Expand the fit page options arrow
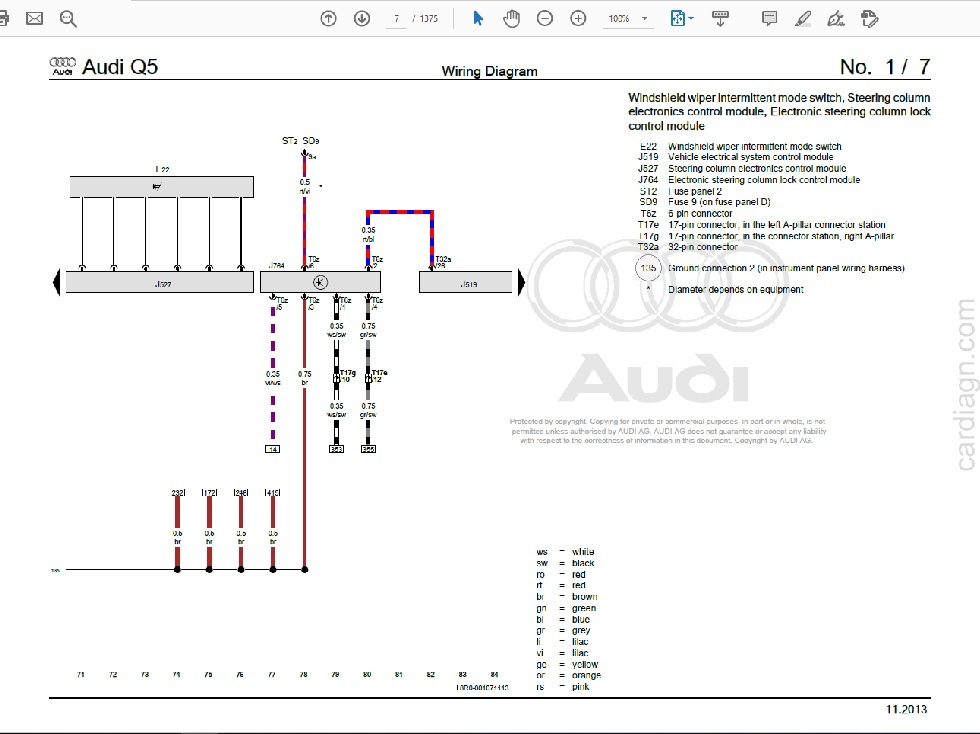The image size is (980, 734). [x=691, y=19]
